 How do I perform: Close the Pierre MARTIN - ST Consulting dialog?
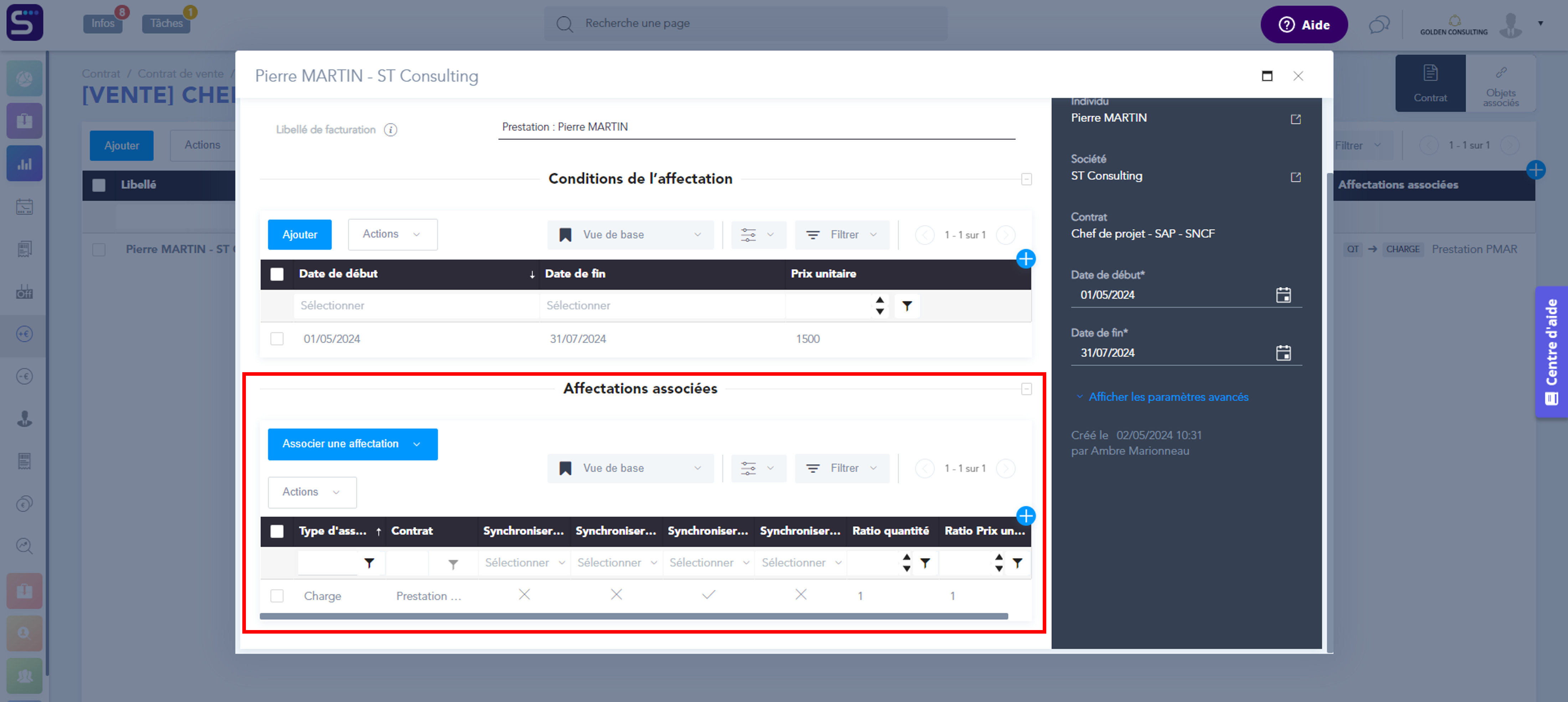click(1298, 76)
